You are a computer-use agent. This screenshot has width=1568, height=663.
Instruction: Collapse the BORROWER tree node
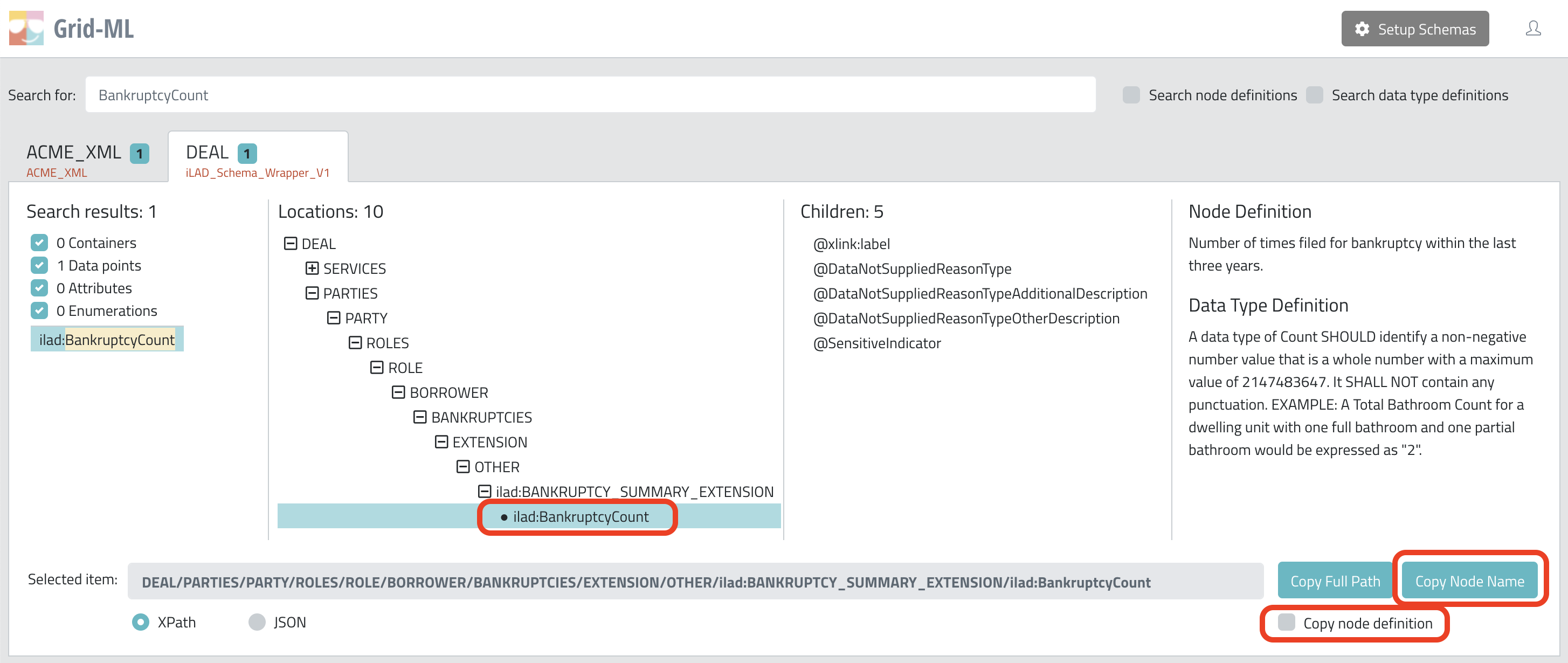coord(398,392)
